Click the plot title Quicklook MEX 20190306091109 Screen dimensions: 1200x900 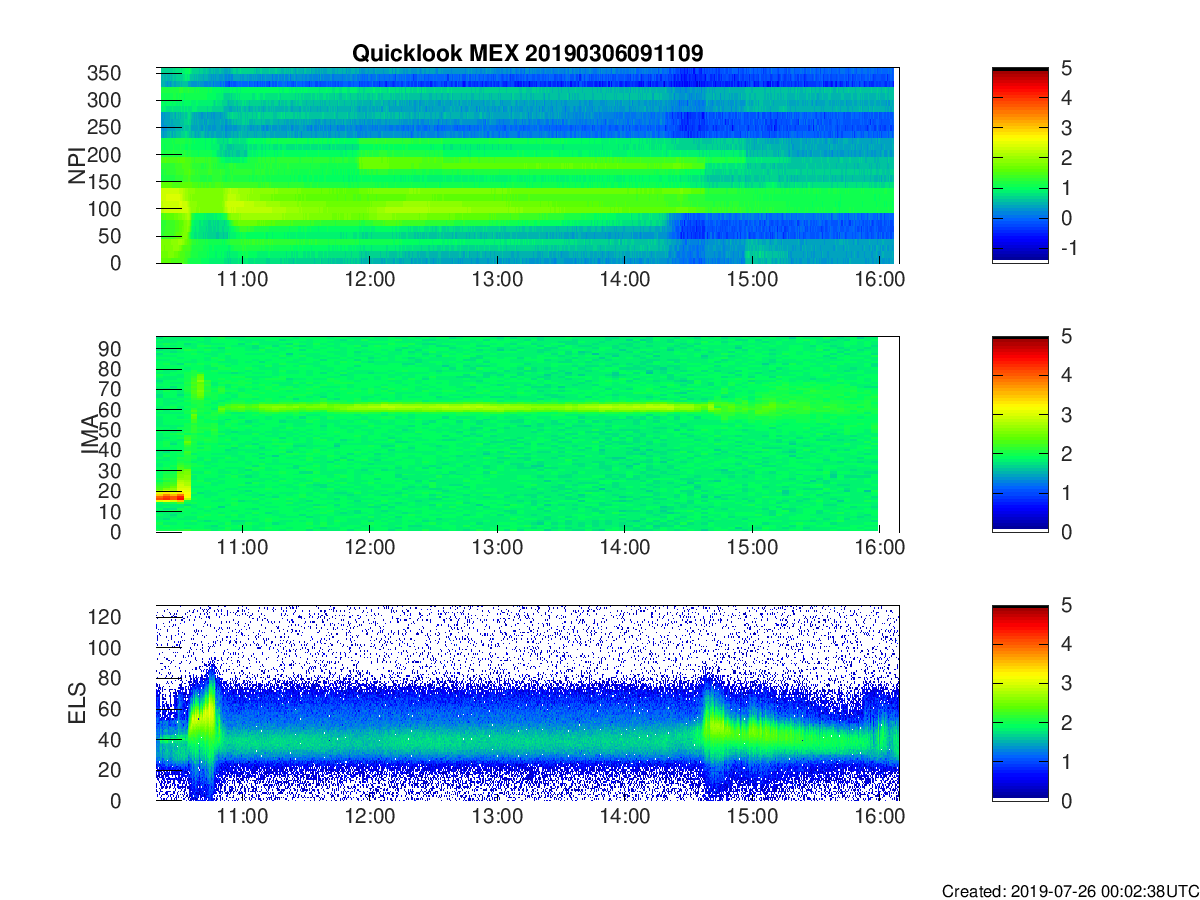click(527, 53)
